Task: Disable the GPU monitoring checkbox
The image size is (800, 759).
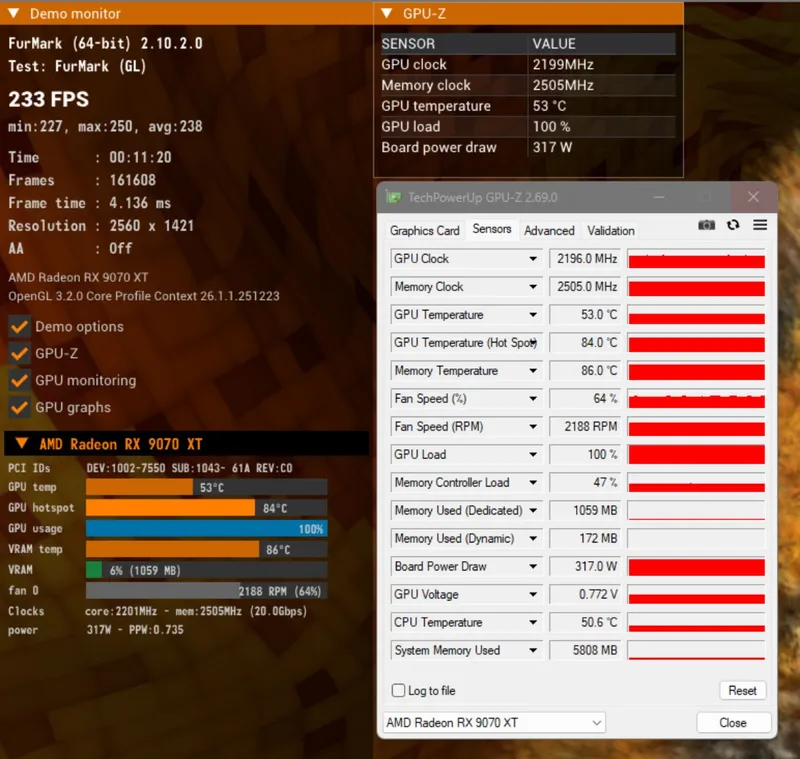Action: click(19, 381)
